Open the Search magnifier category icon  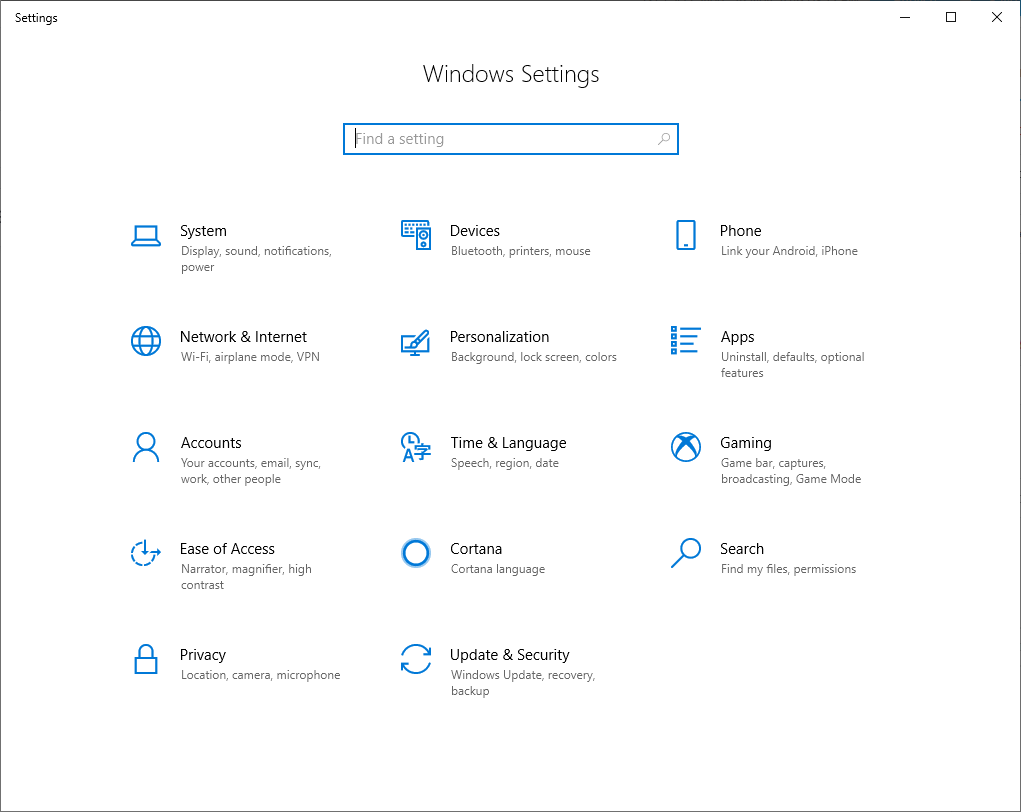[x=686, y=553]
